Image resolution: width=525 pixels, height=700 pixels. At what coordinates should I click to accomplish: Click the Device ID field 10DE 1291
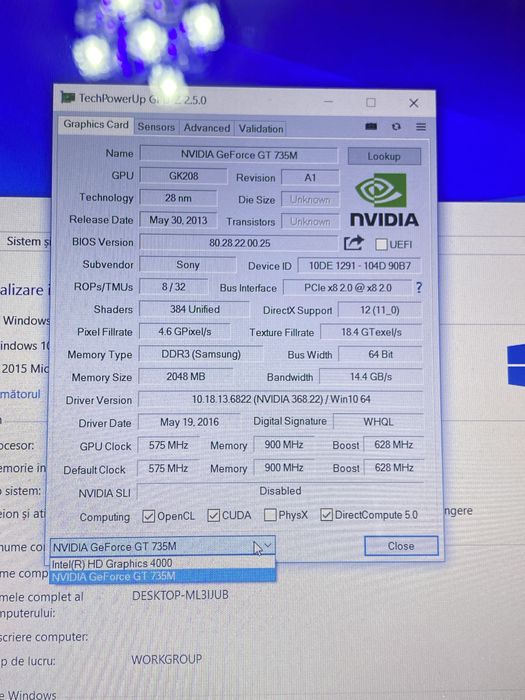[359, 266]
